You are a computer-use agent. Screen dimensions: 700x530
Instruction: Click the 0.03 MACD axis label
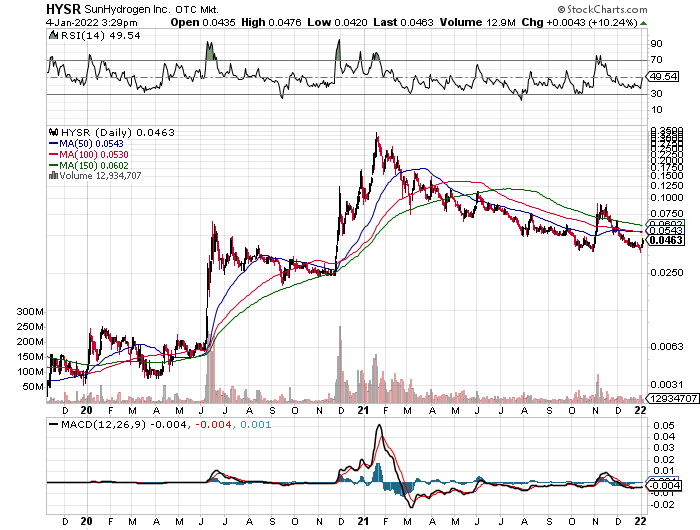click(664, 448)
